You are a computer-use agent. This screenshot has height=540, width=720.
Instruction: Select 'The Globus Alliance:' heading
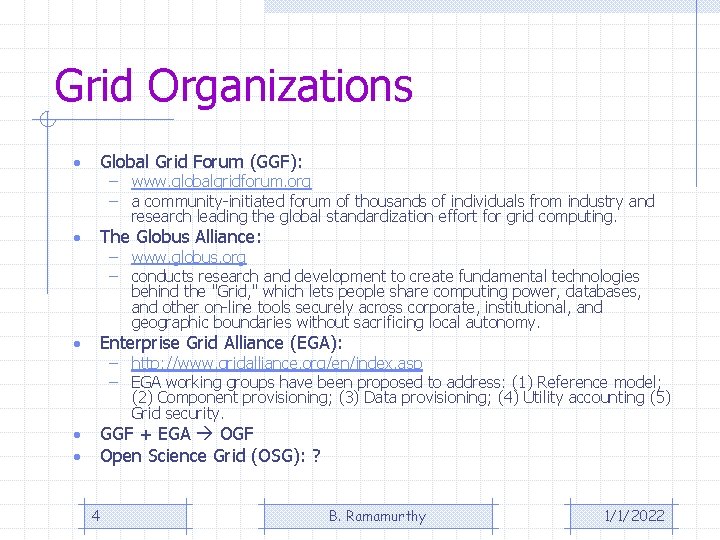(x=180, y=237)
